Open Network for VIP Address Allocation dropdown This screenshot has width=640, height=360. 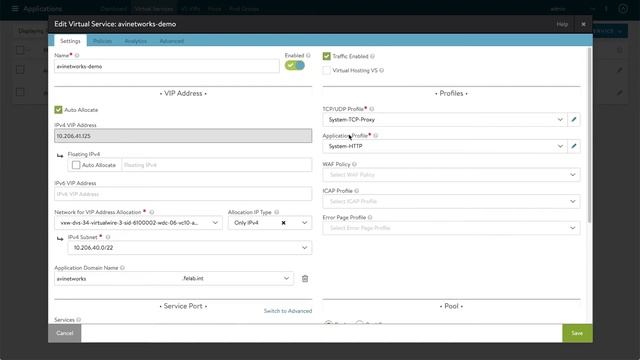(215, 223)
